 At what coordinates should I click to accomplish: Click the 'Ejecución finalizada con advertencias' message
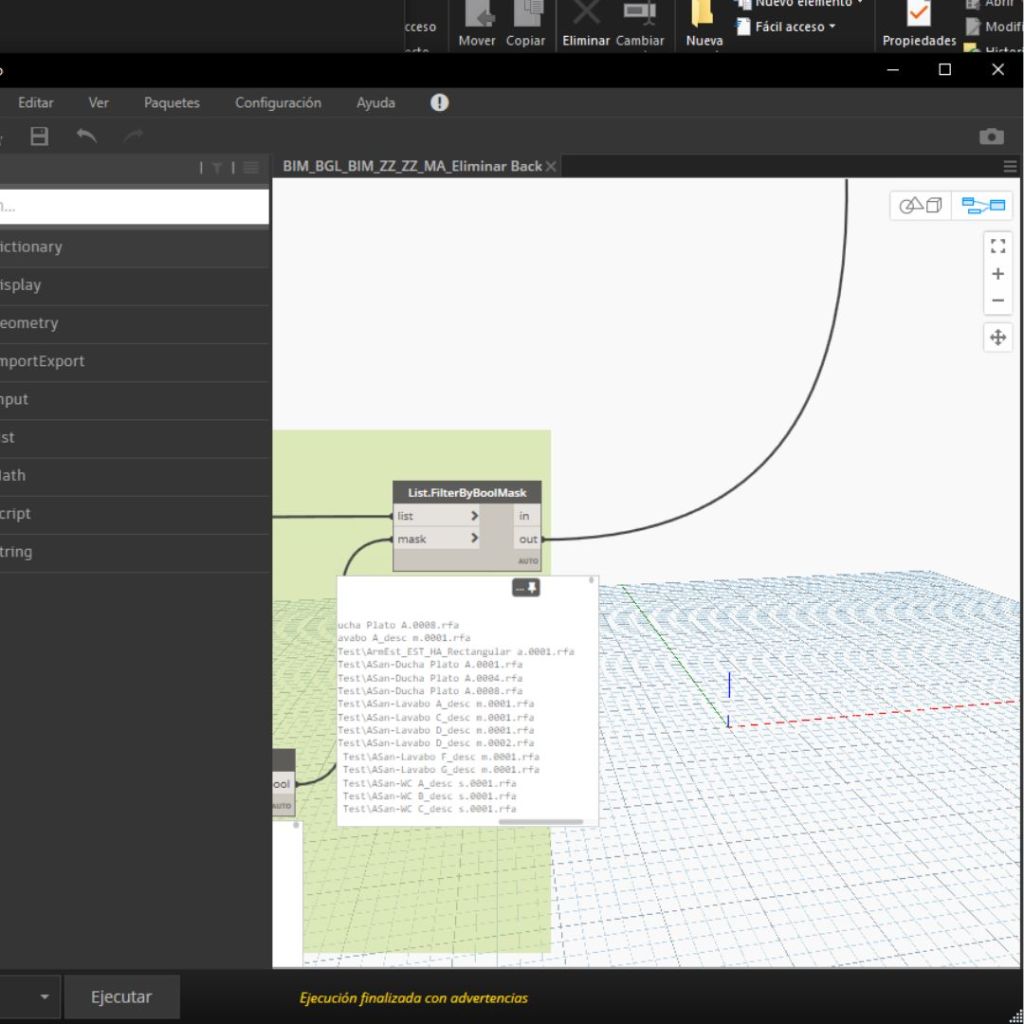click(x=413, y=998)
